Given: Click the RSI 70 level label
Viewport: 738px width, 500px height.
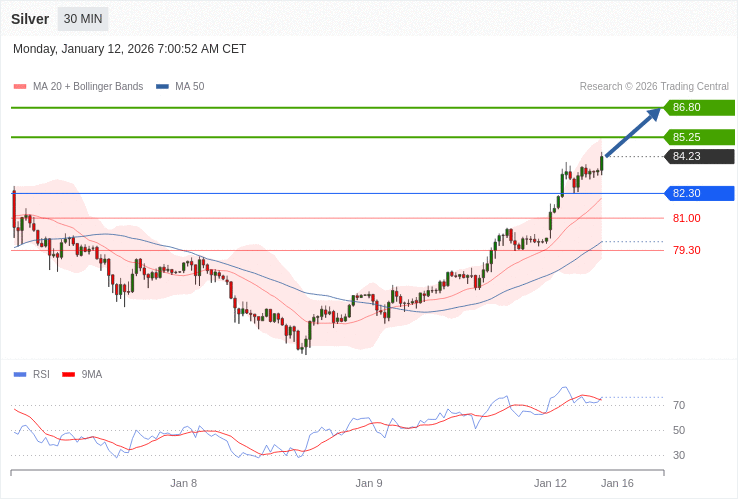Looking at the screenshot, I should click(x=679, y=405).
